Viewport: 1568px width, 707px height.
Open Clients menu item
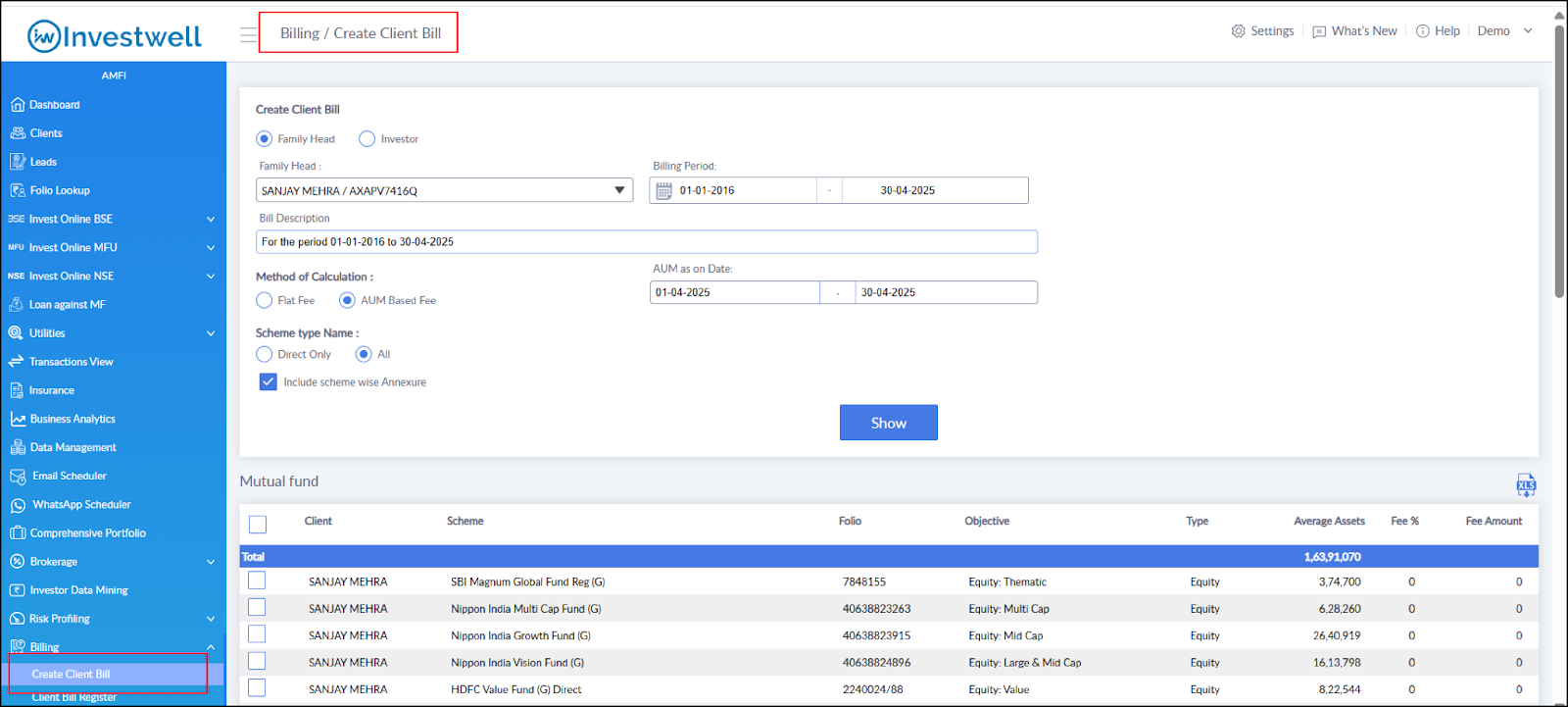[x=46, y=133]
